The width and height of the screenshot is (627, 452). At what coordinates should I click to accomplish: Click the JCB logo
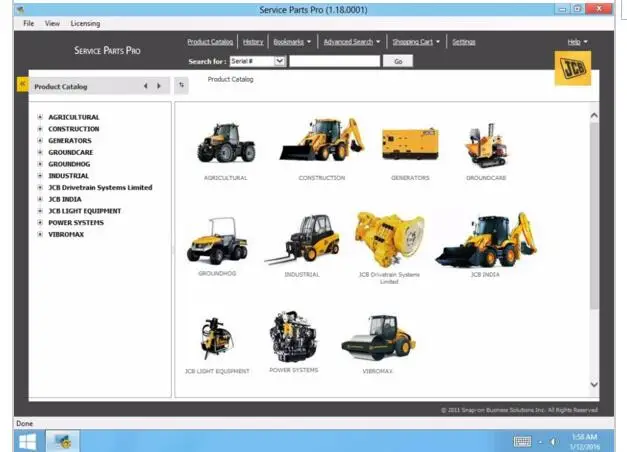[573, 68]
